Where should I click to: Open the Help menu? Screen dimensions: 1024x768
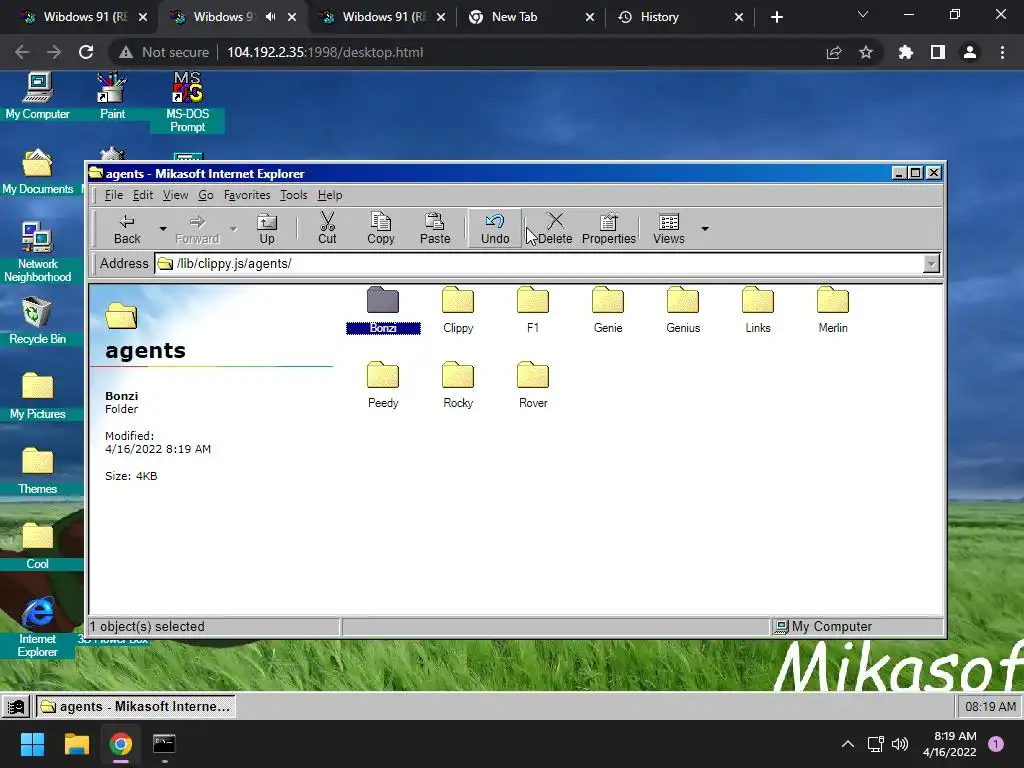click(330, 195)
